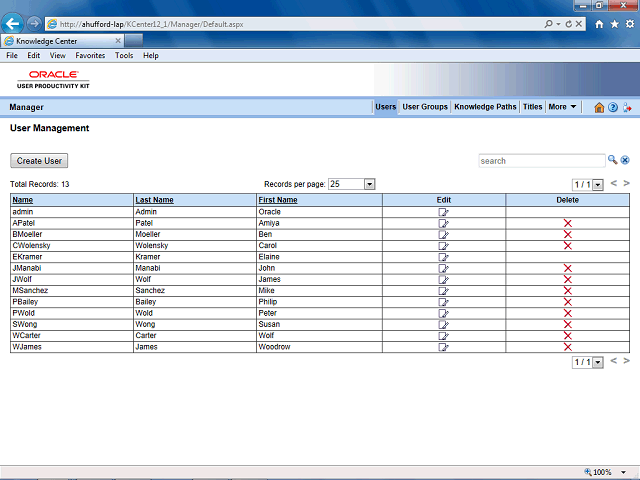Delete the PBailey user
The height and width of the screenshot is (480, 640).
(567, 302)
